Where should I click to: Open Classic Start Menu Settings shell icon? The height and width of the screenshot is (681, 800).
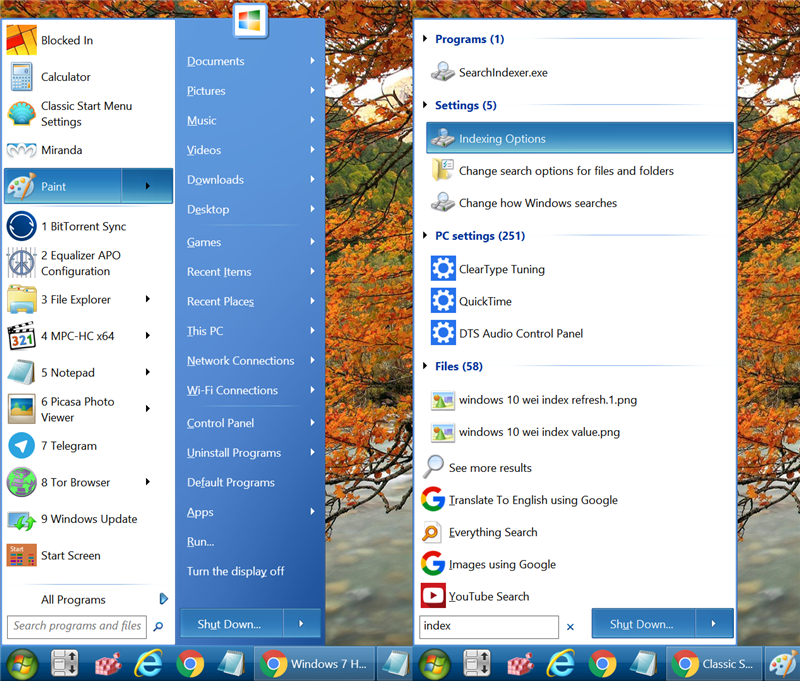click(x=21, y=113)
